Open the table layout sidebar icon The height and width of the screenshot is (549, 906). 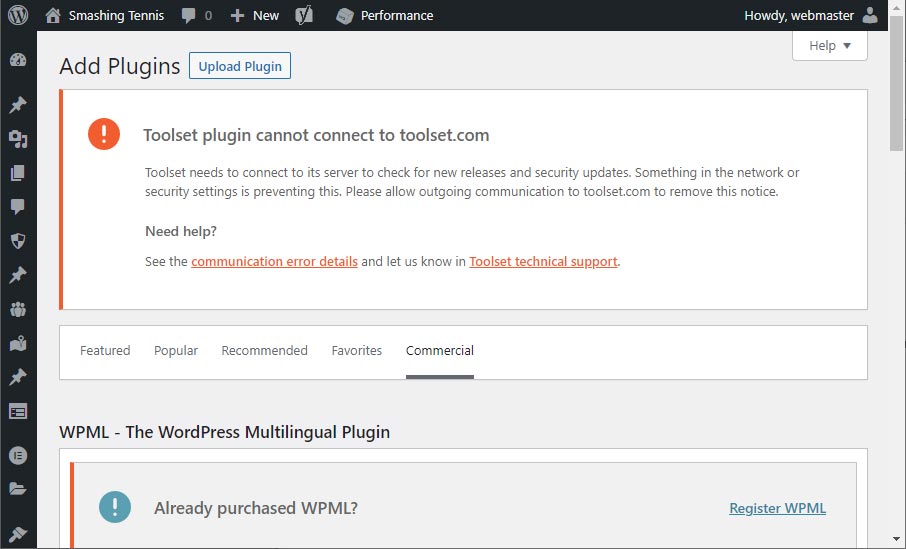pyautogui.click(x=18, y=411)
